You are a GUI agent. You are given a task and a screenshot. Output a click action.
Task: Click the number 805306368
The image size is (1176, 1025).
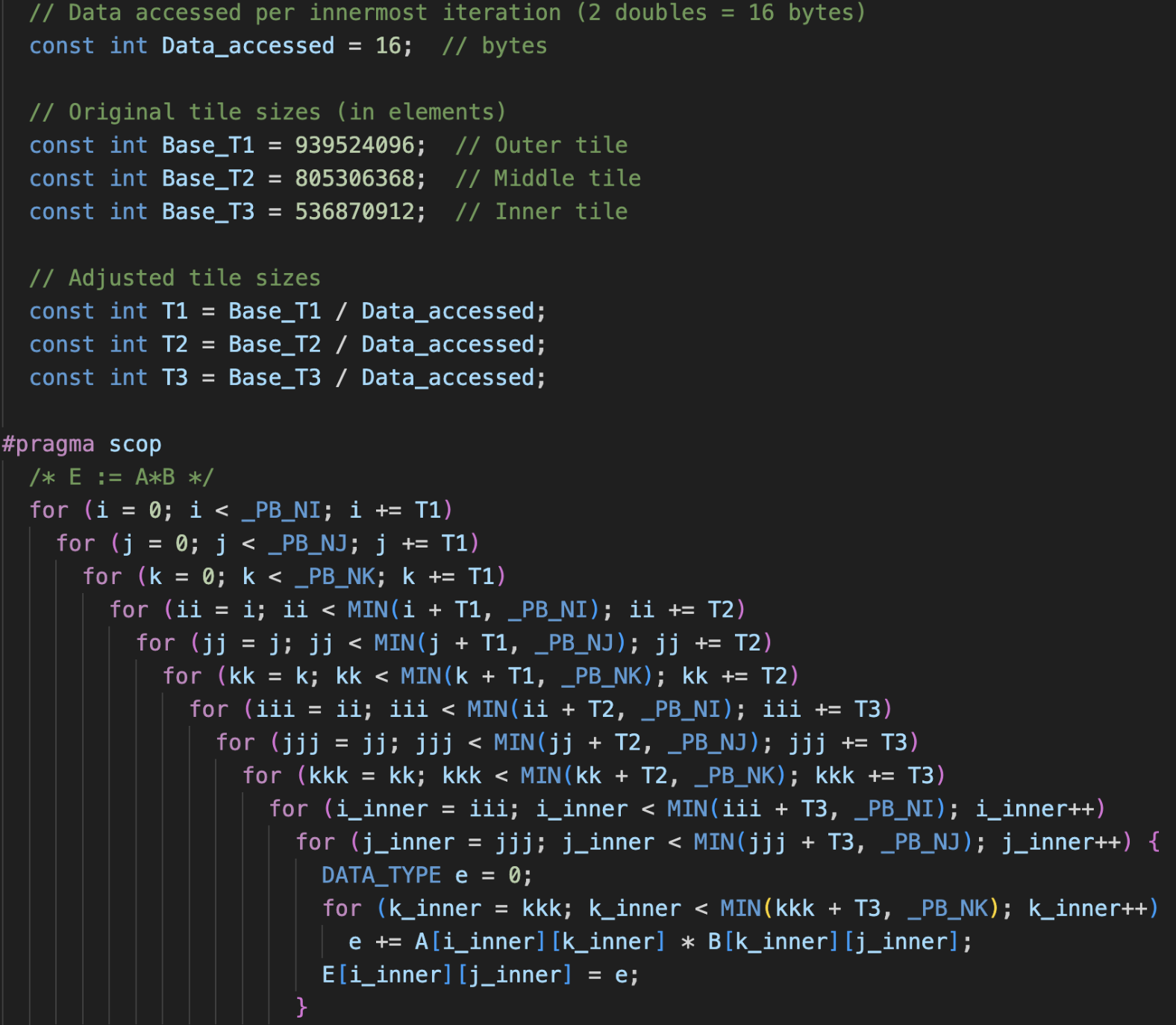(354, 178)
